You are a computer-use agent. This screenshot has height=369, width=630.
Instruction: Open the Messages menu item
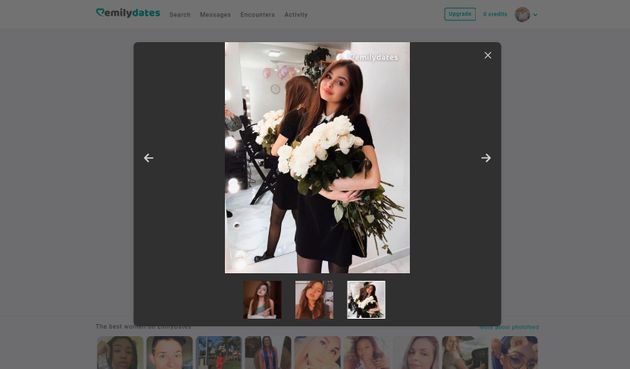(x=215, y=14)
